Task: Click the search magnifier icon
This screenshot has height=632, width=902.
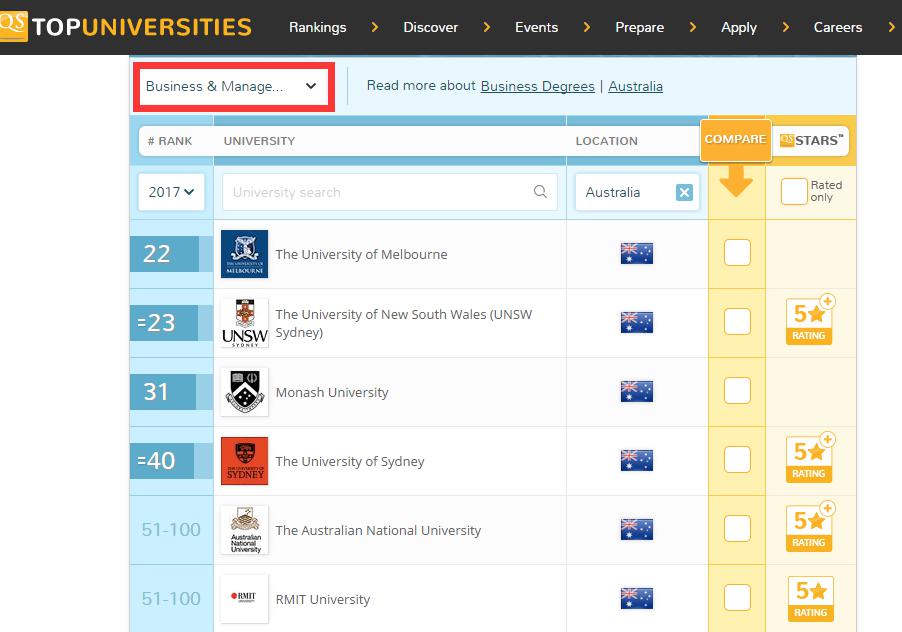Action: pos(540,192)
